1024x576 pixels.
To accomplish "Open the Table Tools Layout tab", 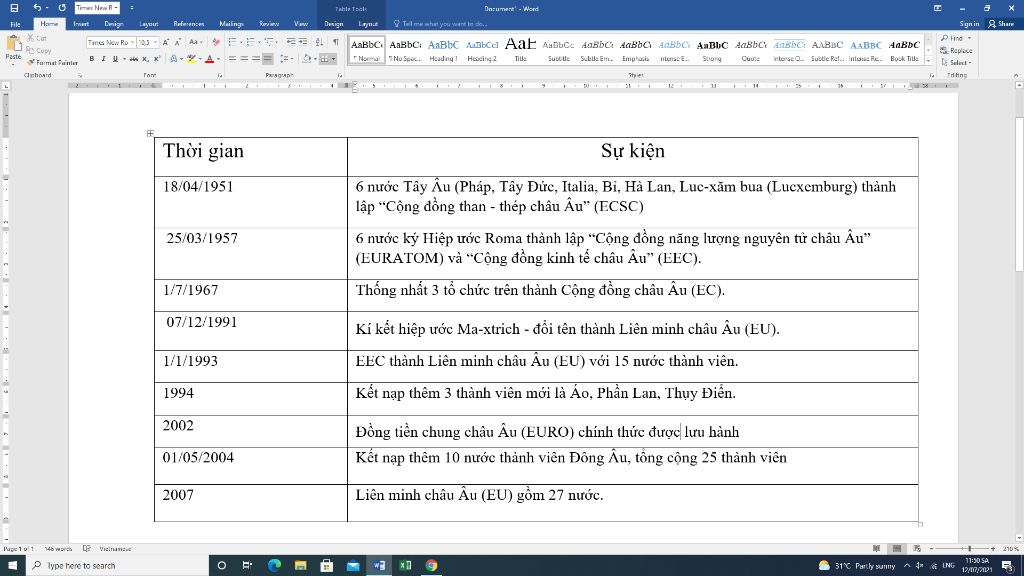I will [x=368, y=24].
